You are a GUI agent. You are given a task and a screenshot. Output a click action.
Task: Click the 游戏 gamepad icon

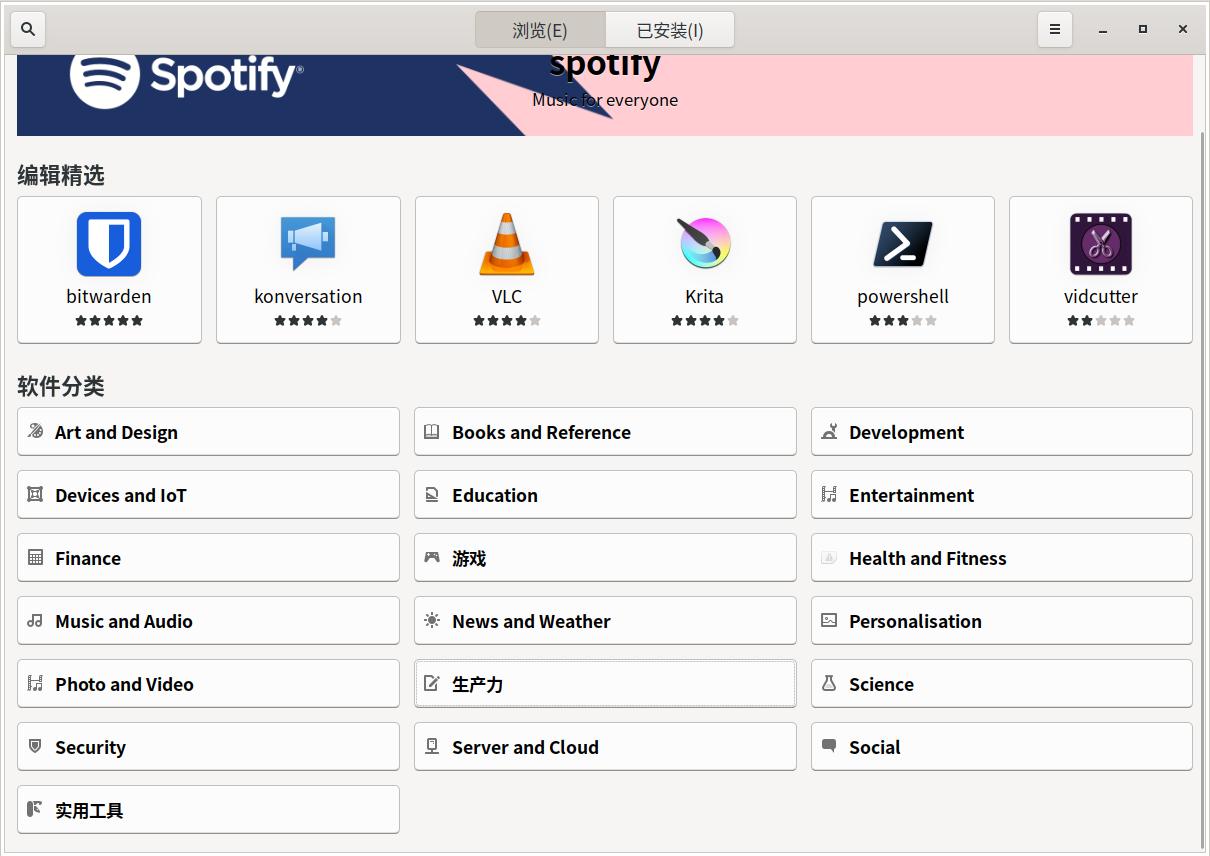click(x=432, y=558)
